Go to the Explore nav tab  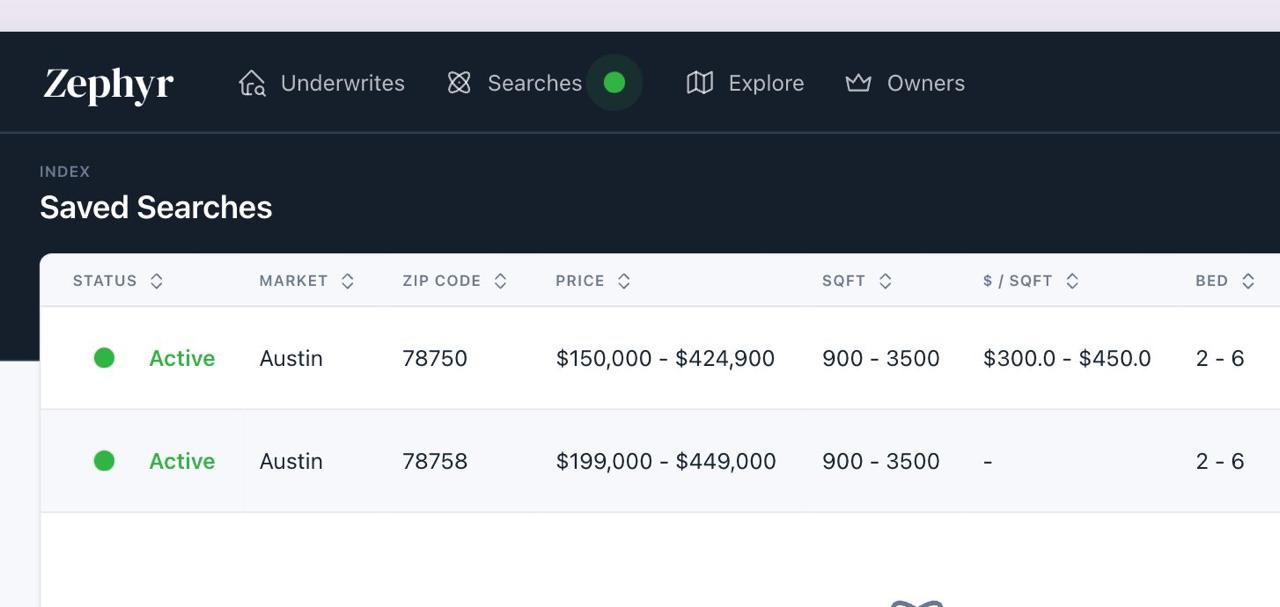point(765,83)
